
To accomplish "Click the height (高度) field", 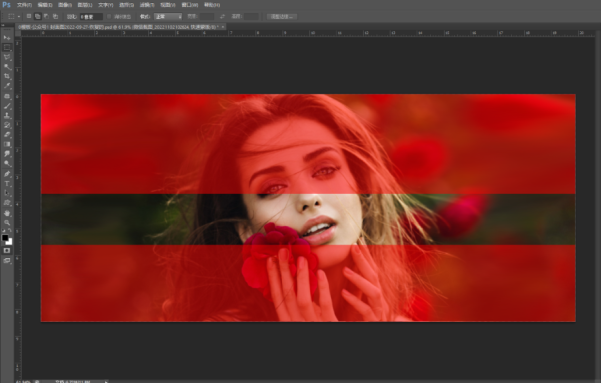I will (x=251, y=17).
